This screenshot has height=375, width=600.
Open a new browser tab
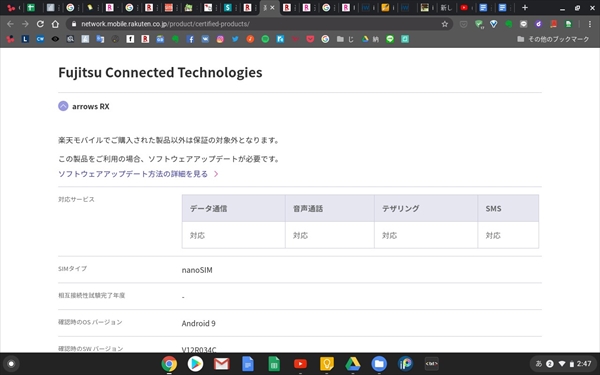coord(525,8)
